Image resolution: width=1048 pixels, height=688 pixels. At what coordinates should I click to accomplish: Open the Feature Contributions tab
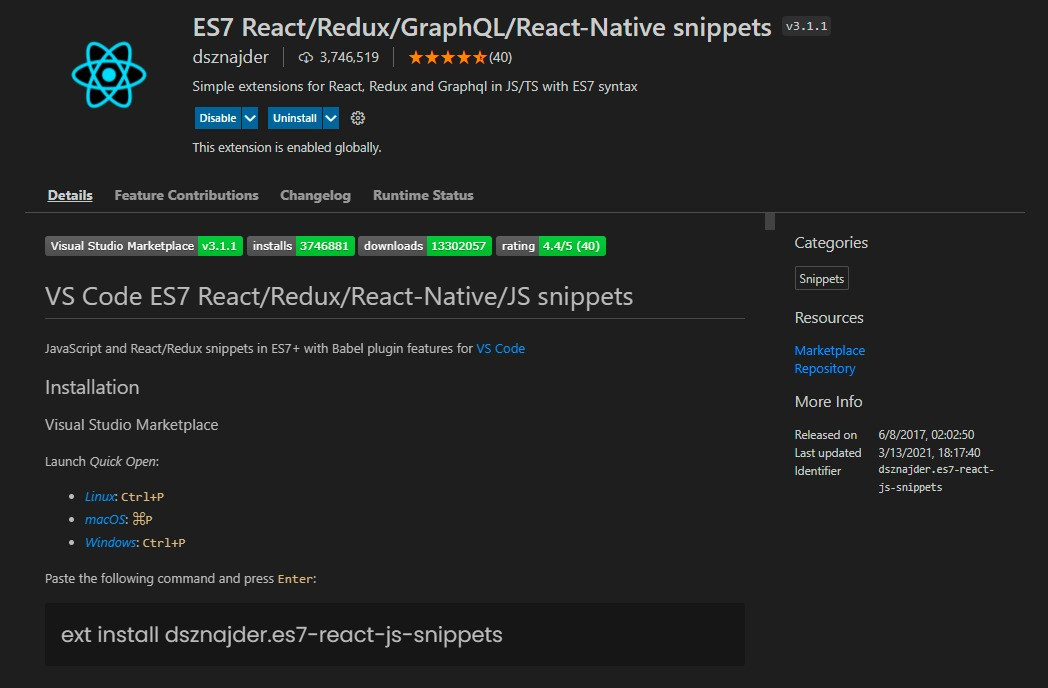click(x=186, y=195)
